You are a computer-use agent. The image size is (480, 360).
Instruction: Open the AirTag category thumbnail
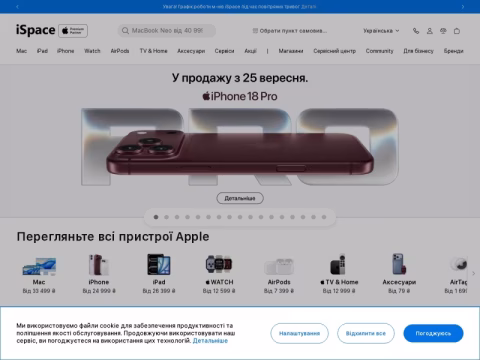point(459,264)
